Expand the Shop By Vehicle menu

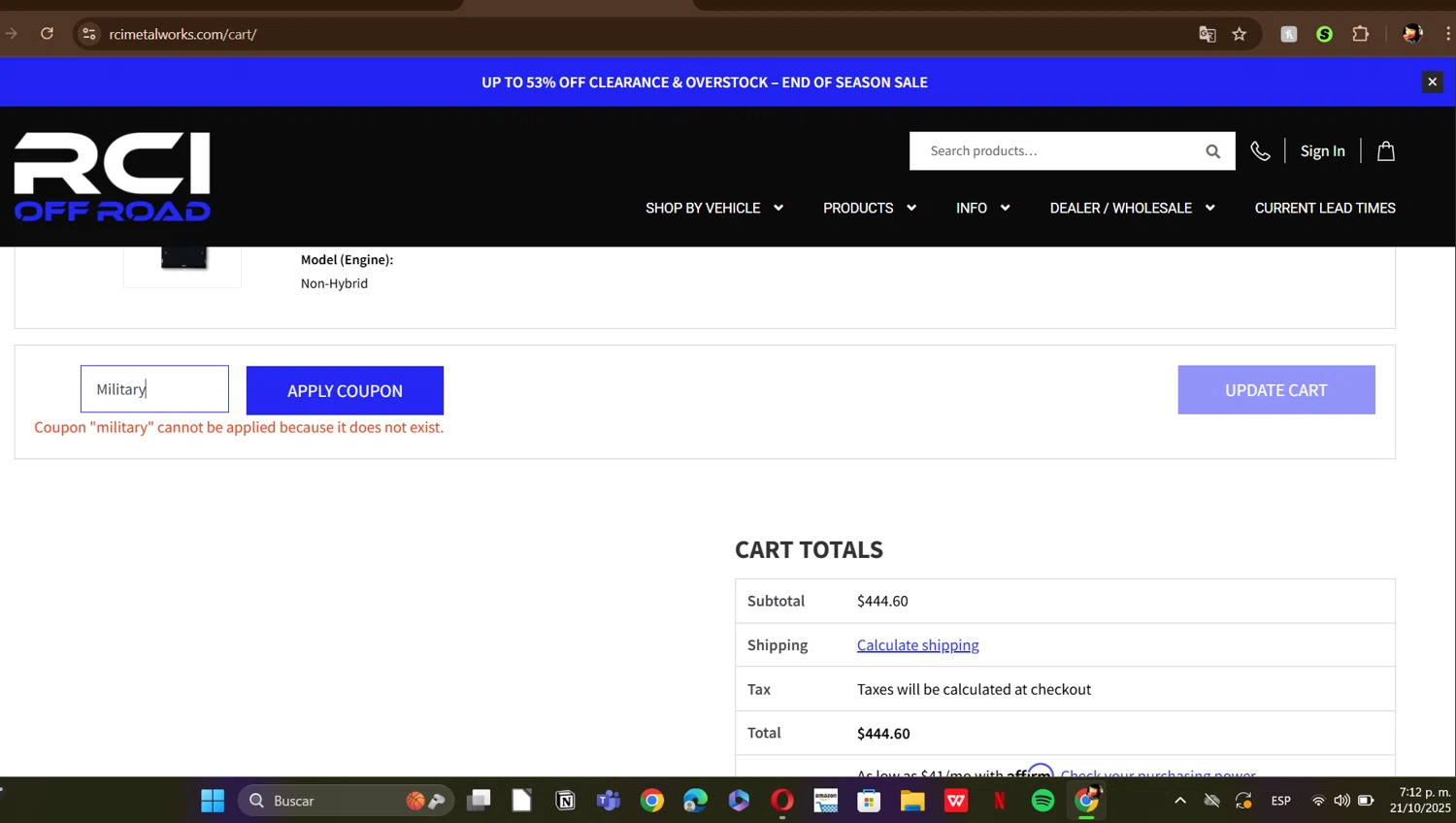(714, 208)
